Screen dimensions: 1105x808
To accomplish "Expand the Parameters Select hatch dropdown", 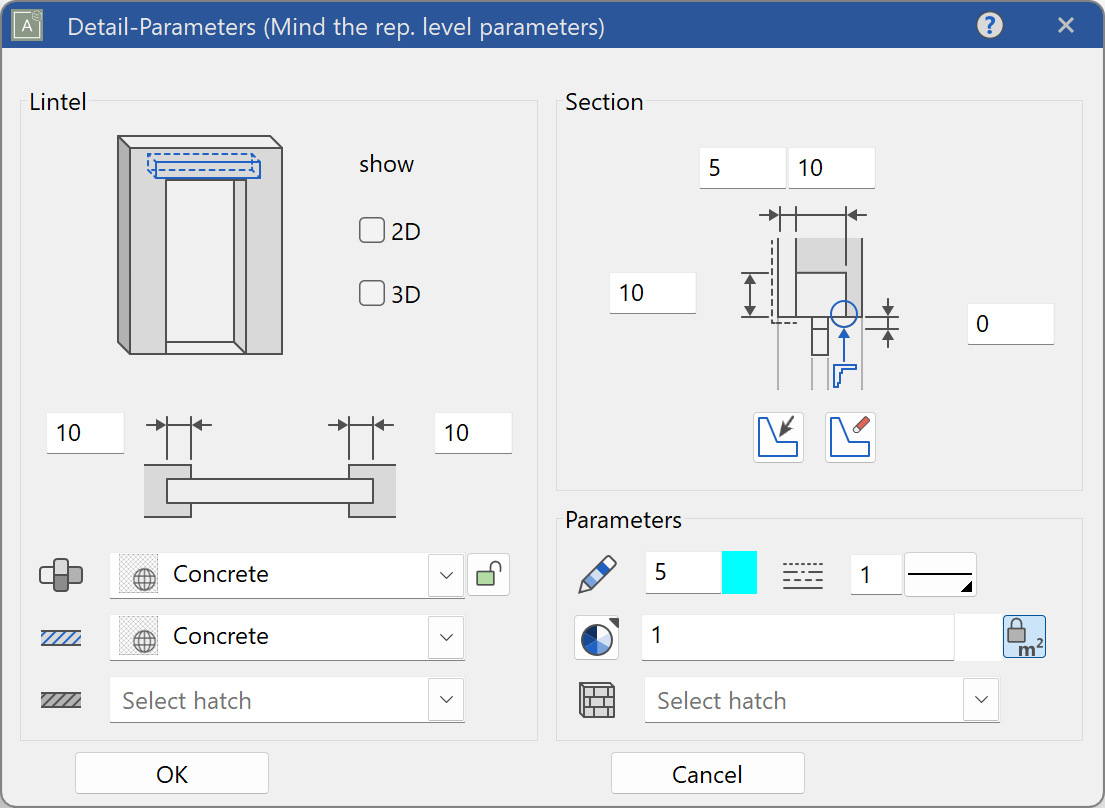I will (x=981, y=700).
